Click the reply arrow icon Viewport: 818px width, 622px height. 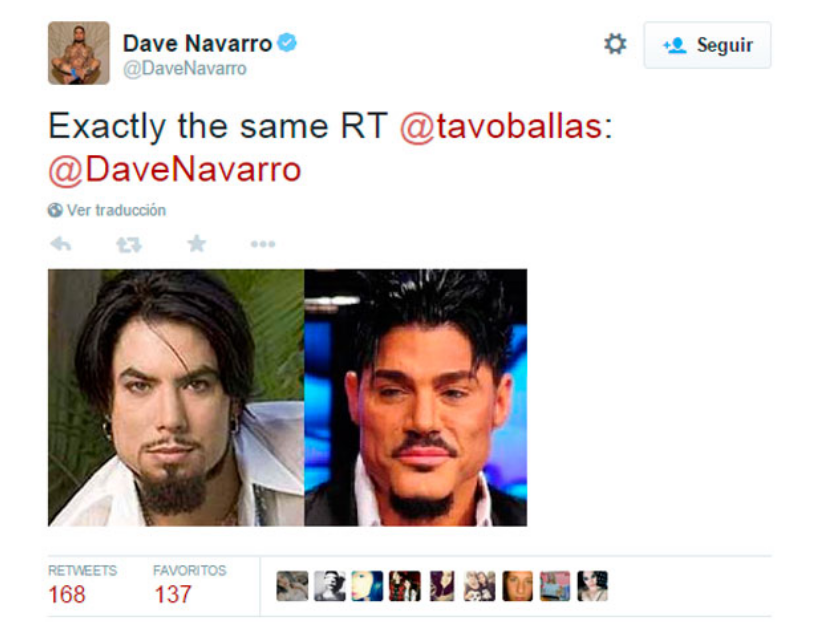61,244
